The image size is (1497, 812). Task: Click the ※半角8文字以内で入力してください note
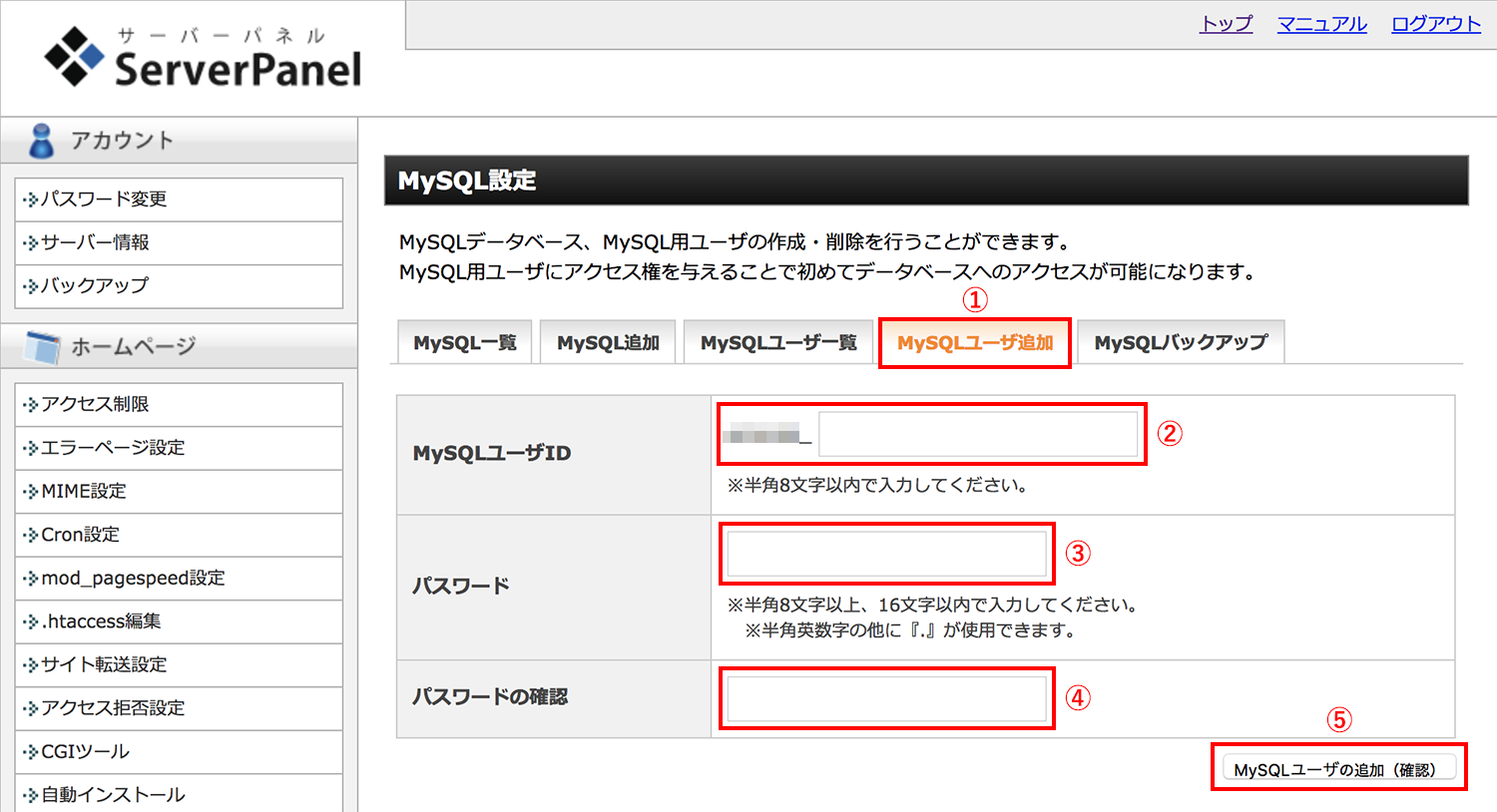(877, 486)
